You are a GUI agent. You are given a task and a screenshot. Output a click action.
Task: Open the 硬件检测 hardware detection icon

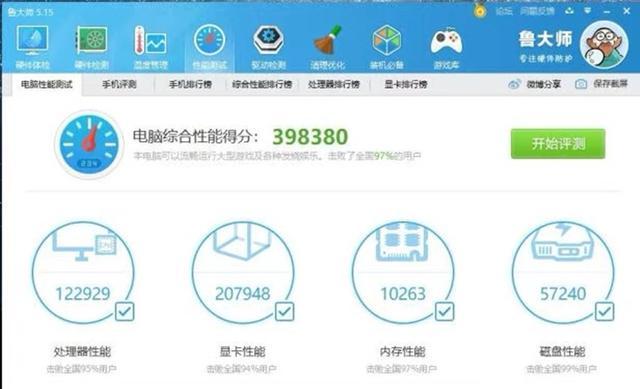click(x=91, y=46)
